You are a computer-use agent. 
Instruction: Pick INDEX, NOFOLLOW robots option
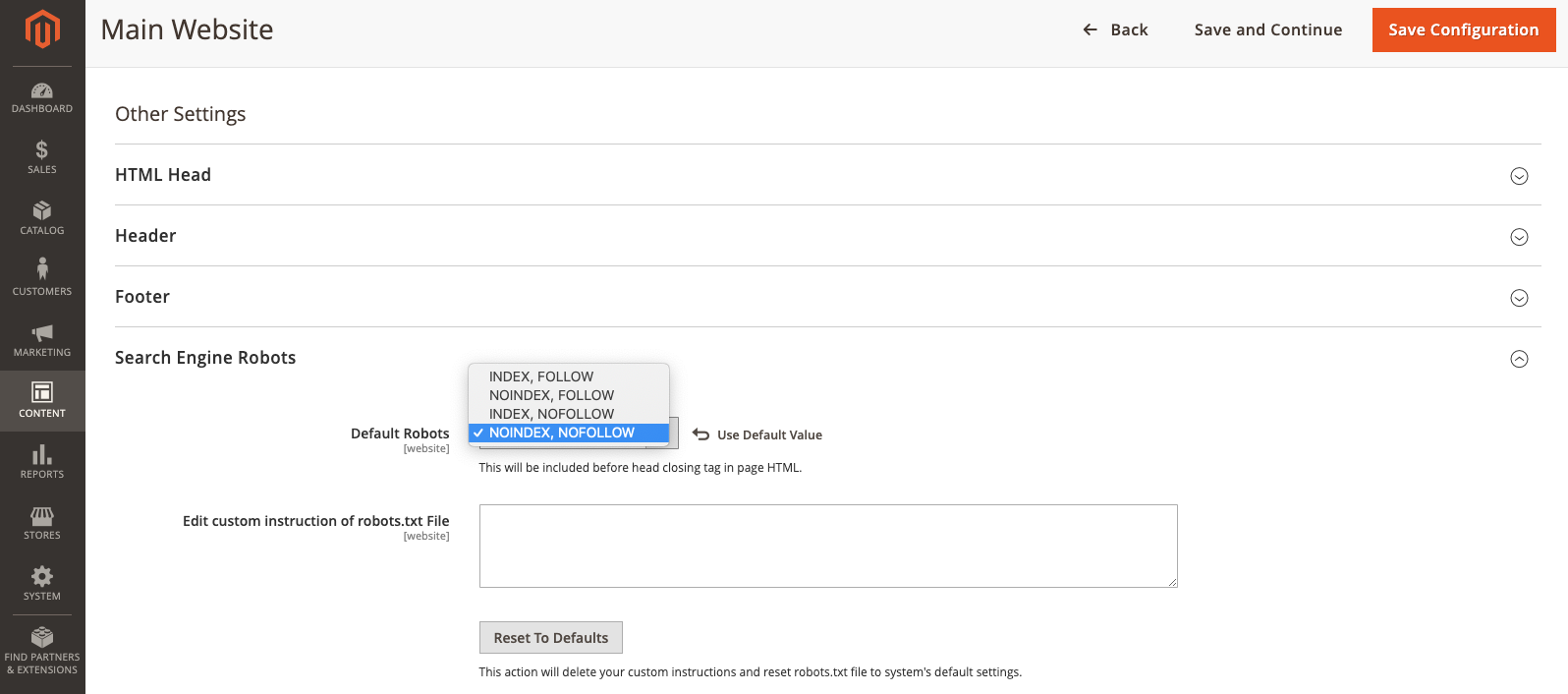click(x=551, y=414)
